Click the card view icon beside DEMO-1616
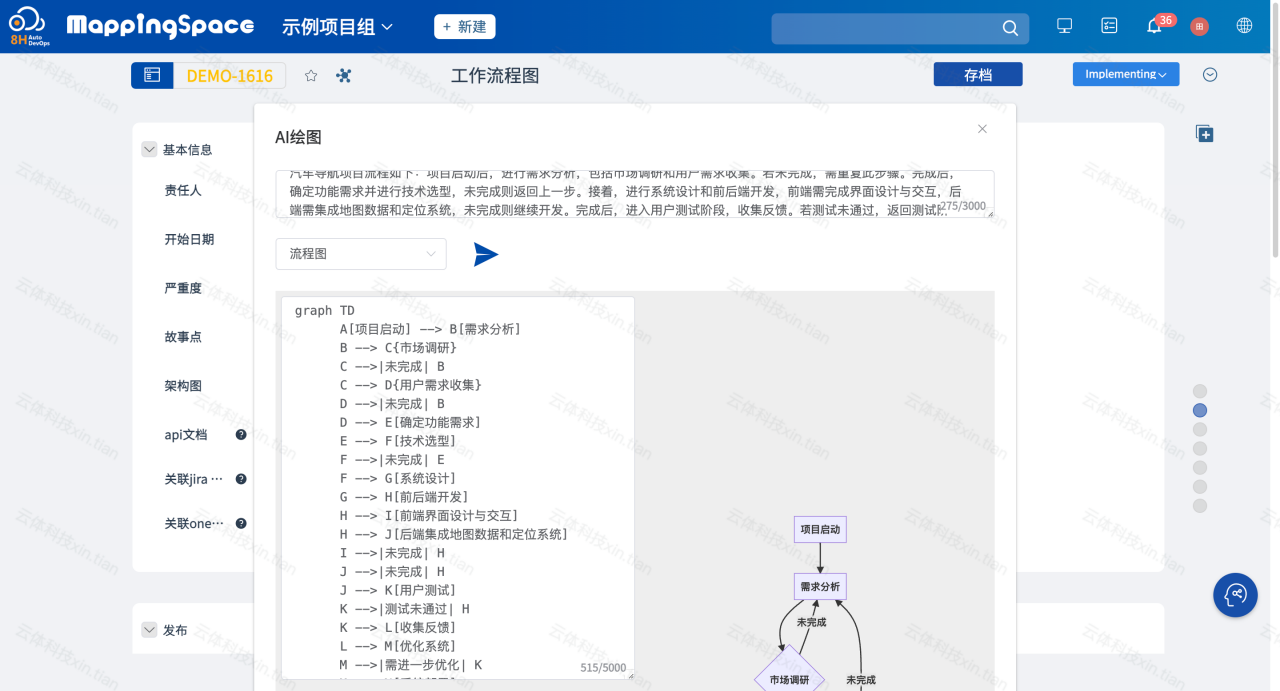Image resolution: width=1280 pixels, height=691 pixels. [152, 75]
